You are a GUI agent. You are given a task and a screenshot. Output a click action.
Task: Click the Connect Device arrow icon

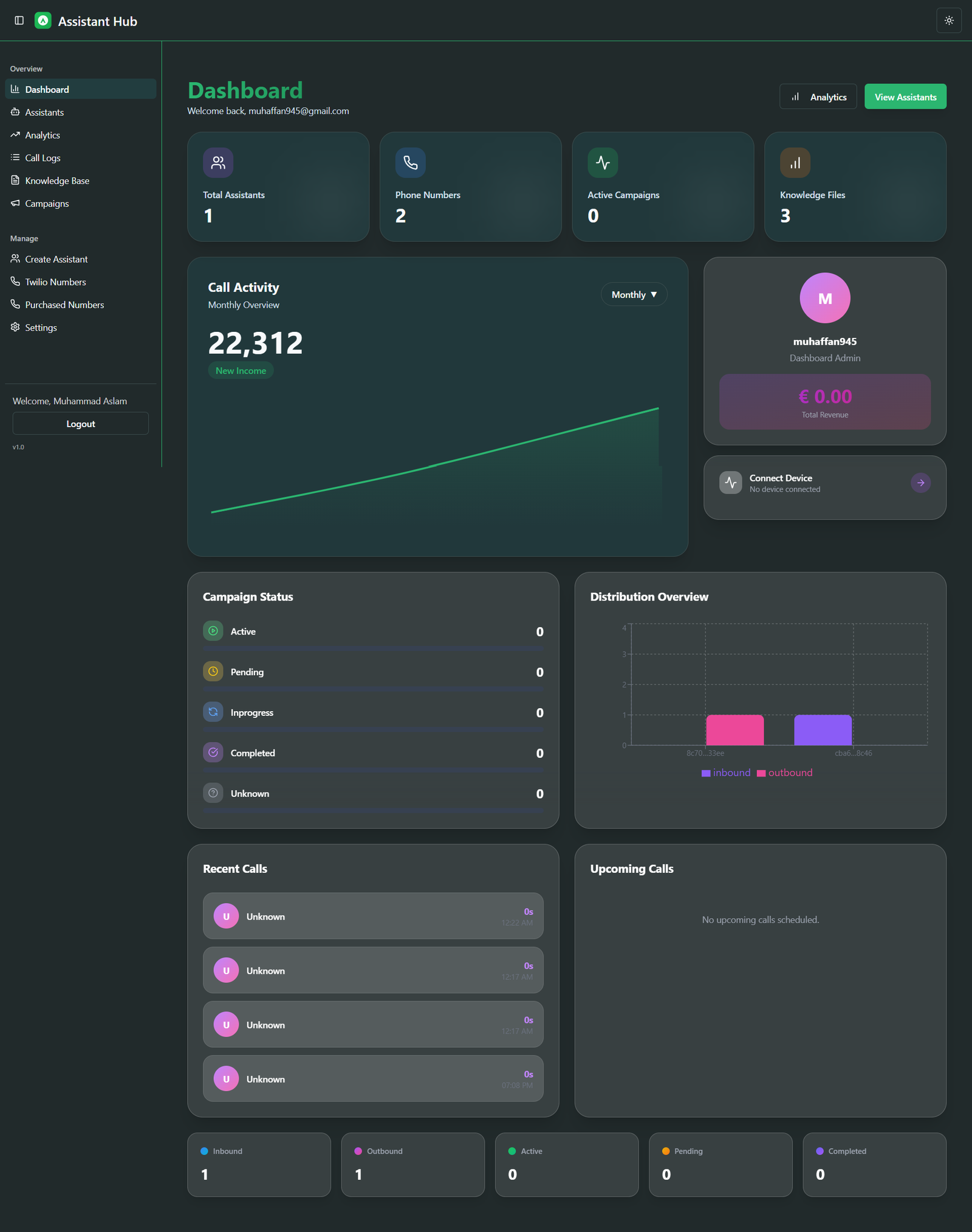pyautogui.click(x=920, y=483)
